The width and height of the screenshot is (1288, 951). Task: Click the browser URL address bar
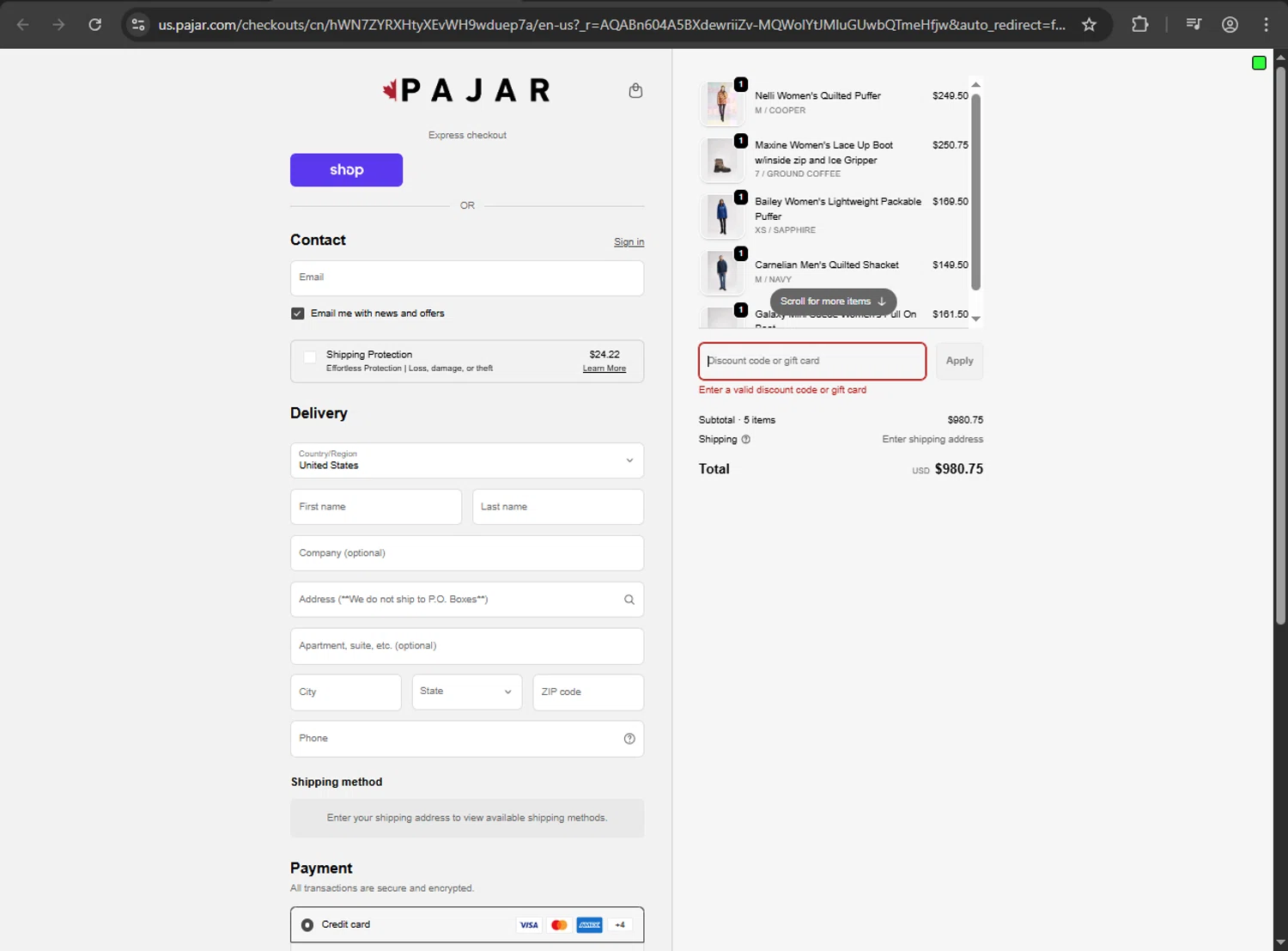(x=611, y=25)
